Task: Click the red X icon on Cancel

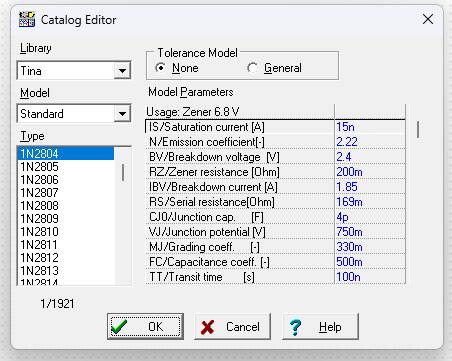Action: 207,327
